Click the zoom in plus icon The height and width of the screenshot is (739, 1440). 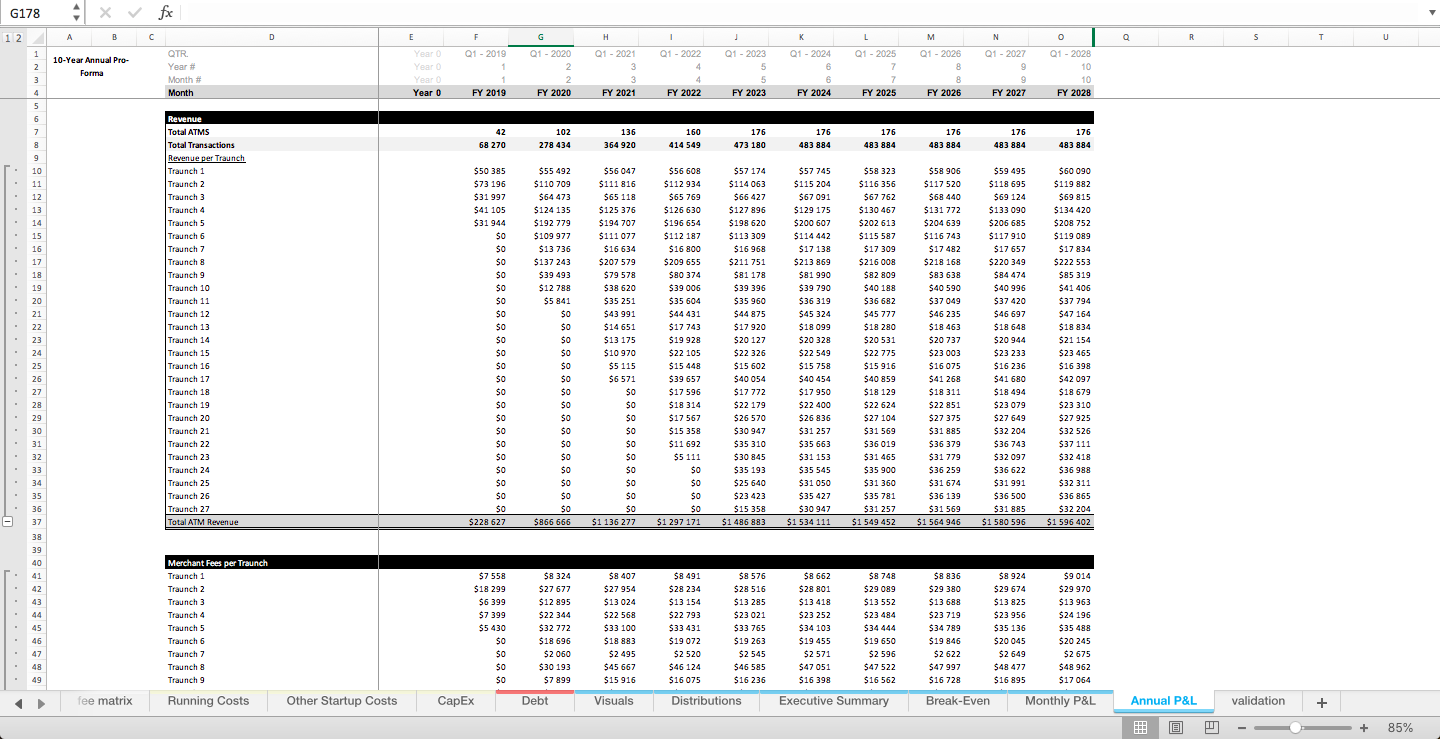tap(1363, 727)
